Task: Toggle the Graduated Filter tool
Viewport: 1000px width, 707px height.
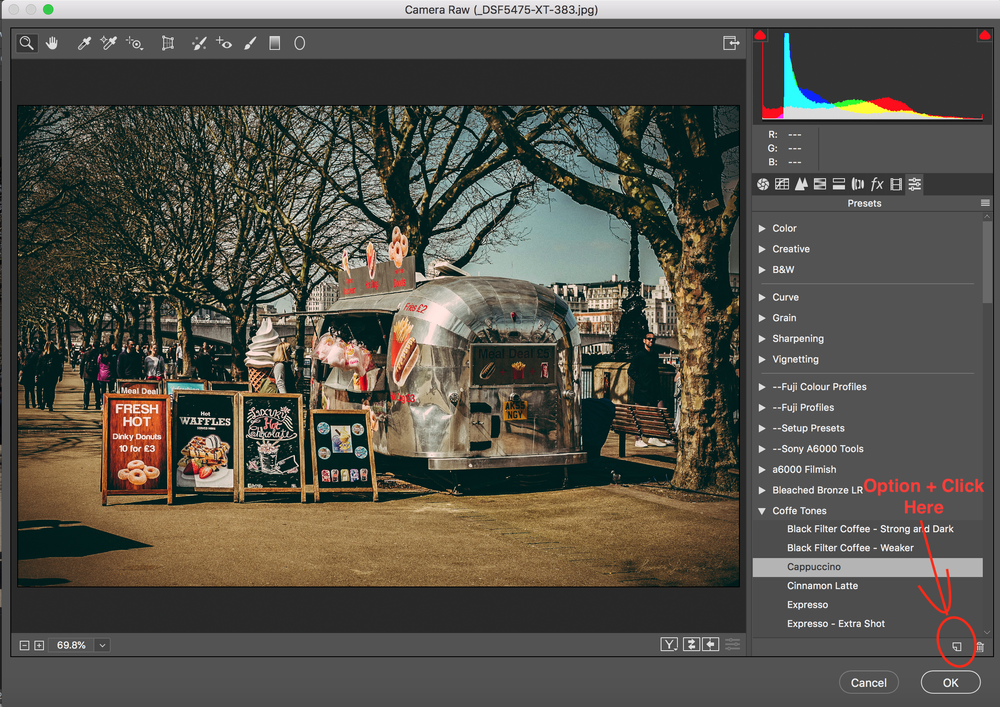Action: point(275,43)
